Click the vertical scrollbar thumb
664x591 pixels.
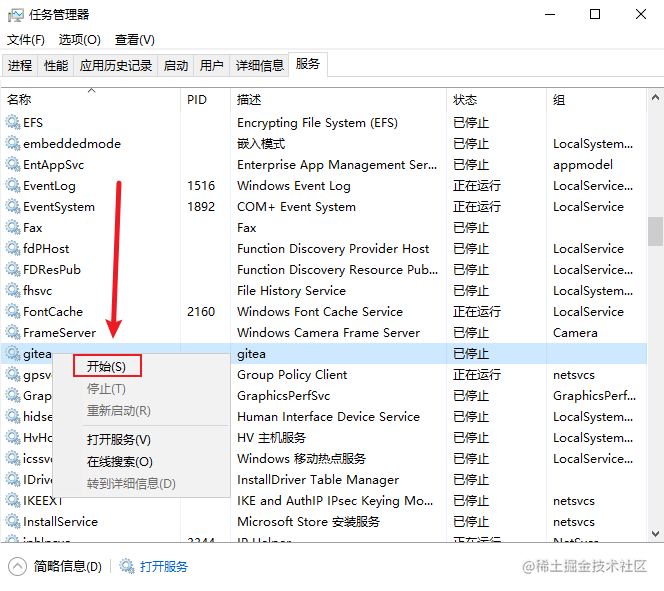pyautogui.click(x=655, y=231)
